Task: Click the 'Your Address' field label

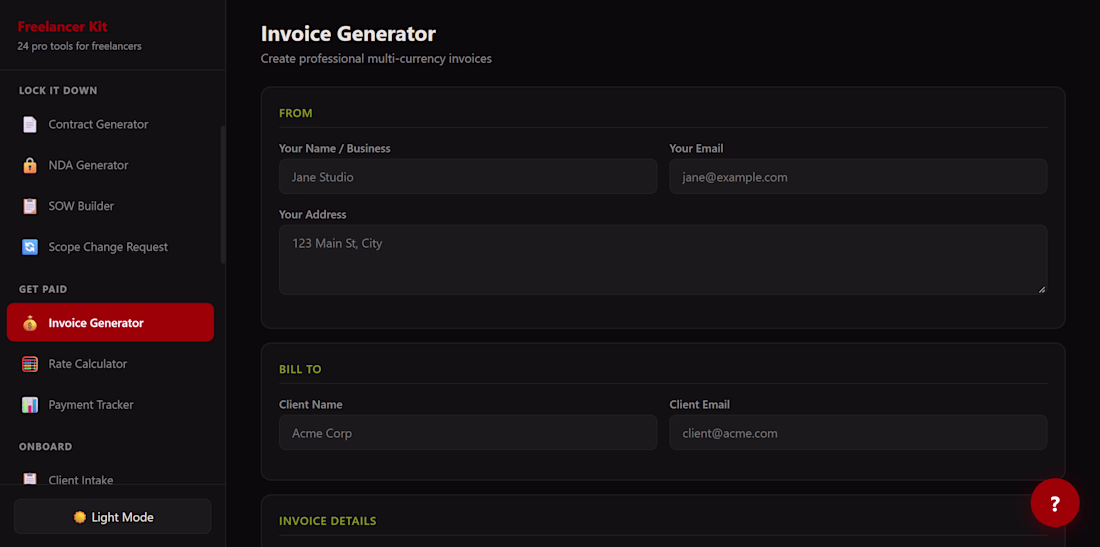Action: pos(312,215)
